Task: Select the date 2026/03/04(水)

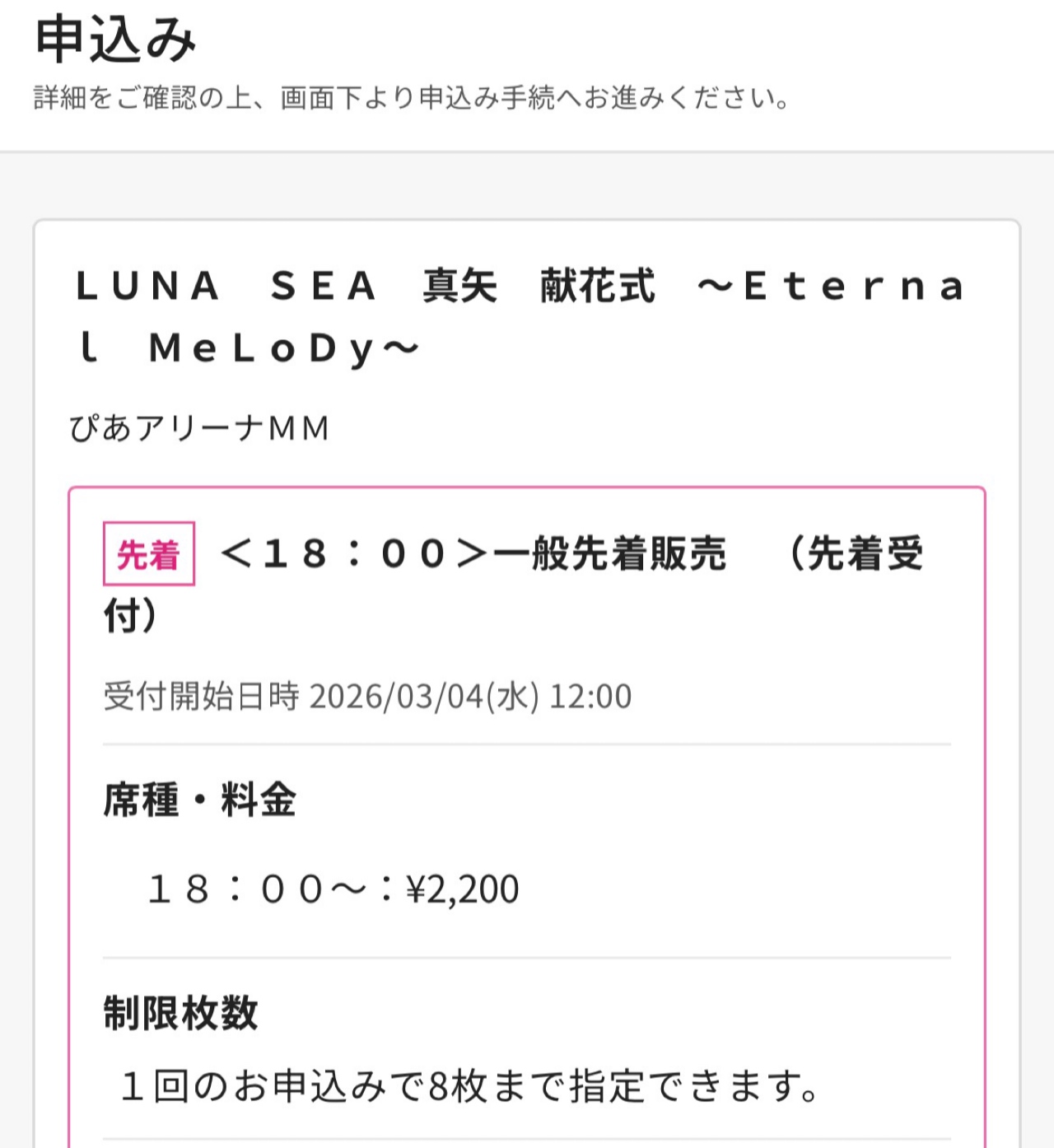Action: click(x=424, y=697)
